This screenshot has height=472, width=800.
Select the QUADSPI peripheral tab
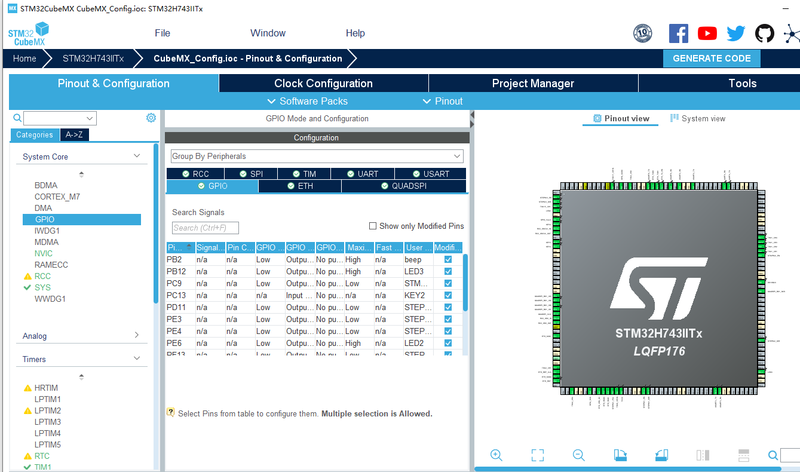(404, 186)
